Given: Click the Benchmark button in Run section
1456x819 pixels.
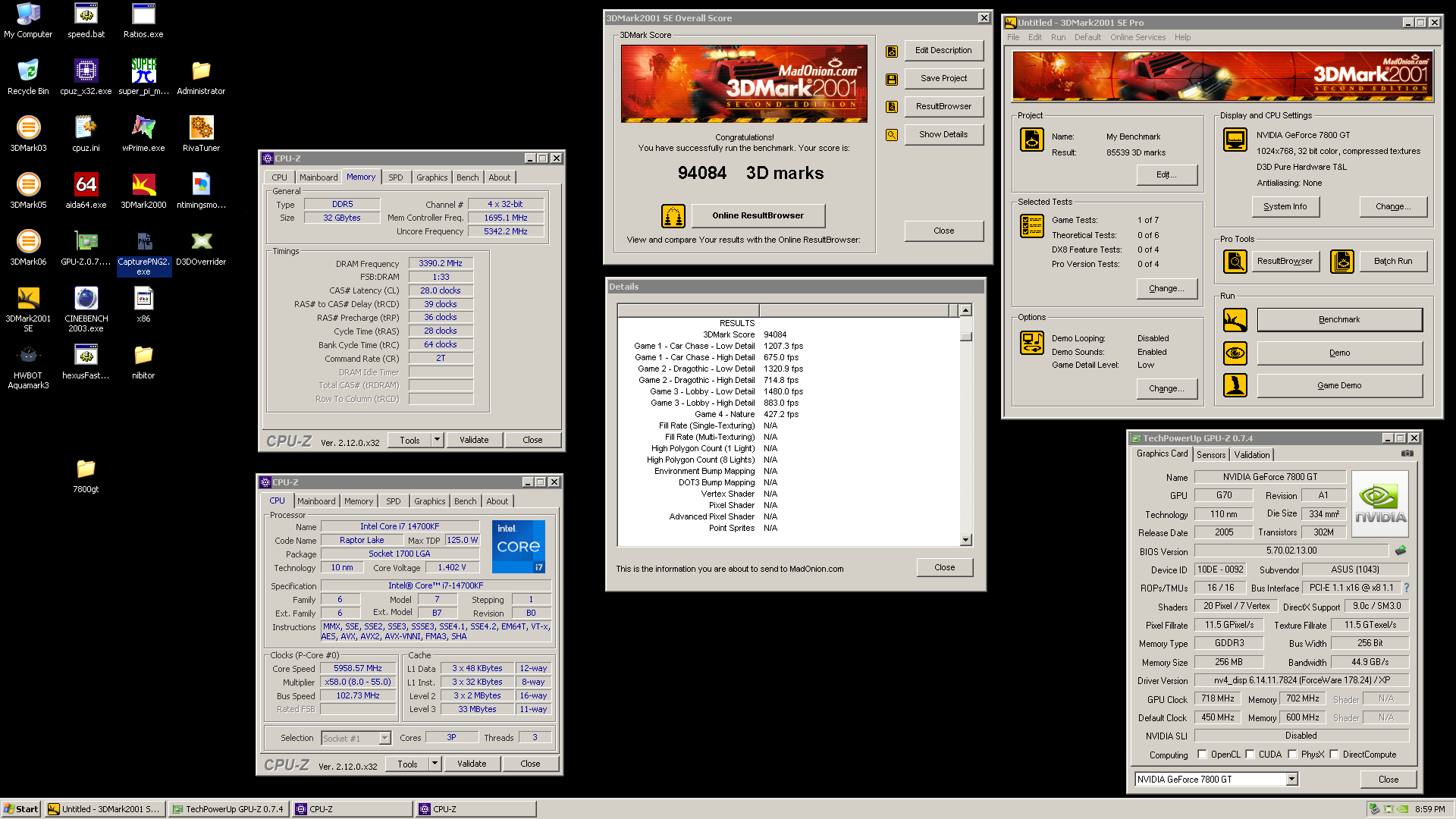Looking at the screenshot, I should (1339, 320).
